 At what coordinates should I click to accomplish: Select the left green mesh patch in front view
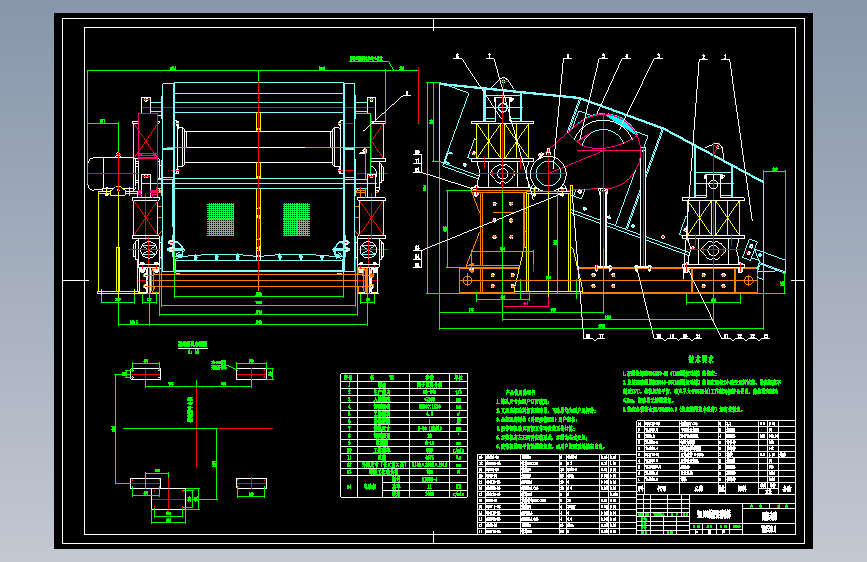pyautogui.click(x=221, y=220)
